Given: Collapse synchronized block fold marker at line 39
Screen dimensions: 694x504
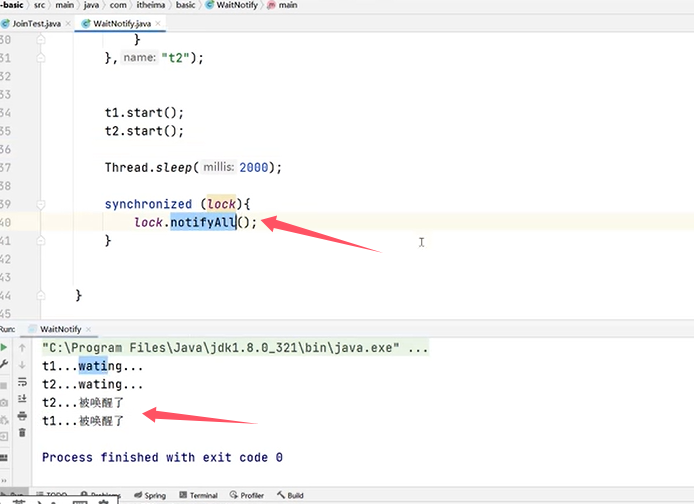Looking at the screenshot, I should (41, 204).
